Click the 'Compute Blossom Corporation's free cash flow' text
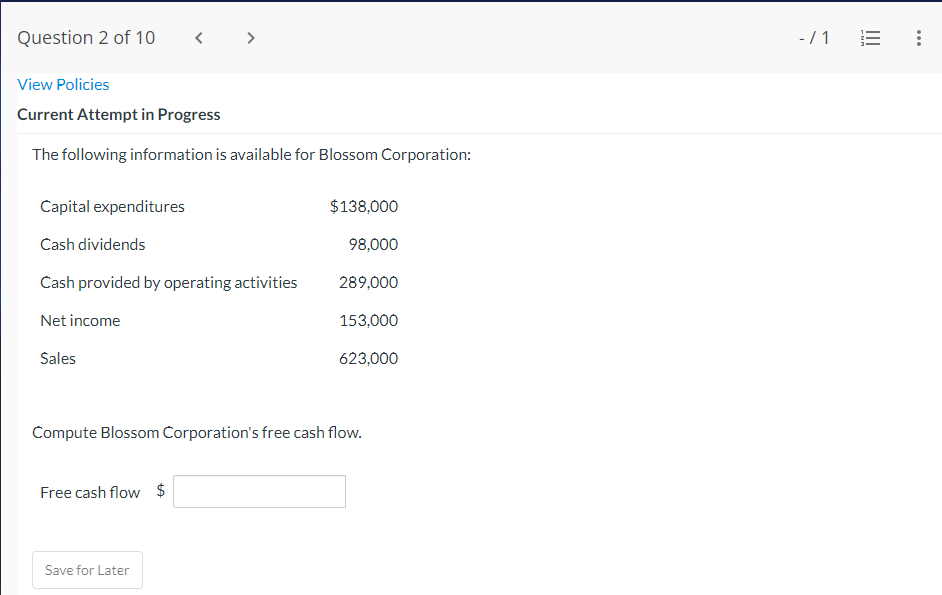This screenshot has height=595, width=942. pos(197,433)
